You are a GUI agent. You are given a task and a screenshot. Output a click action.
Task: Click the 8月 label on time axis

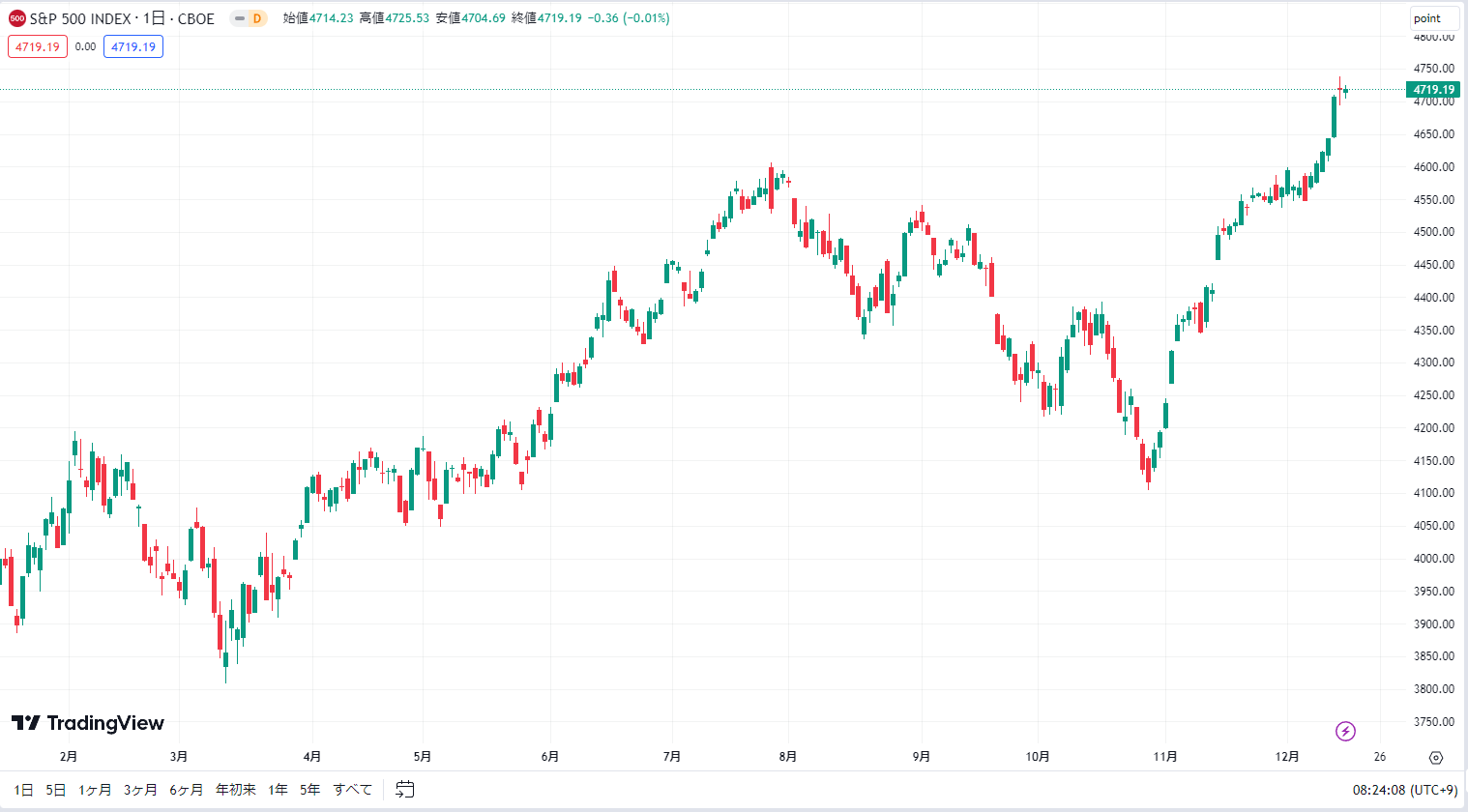(x=788, y=757)
